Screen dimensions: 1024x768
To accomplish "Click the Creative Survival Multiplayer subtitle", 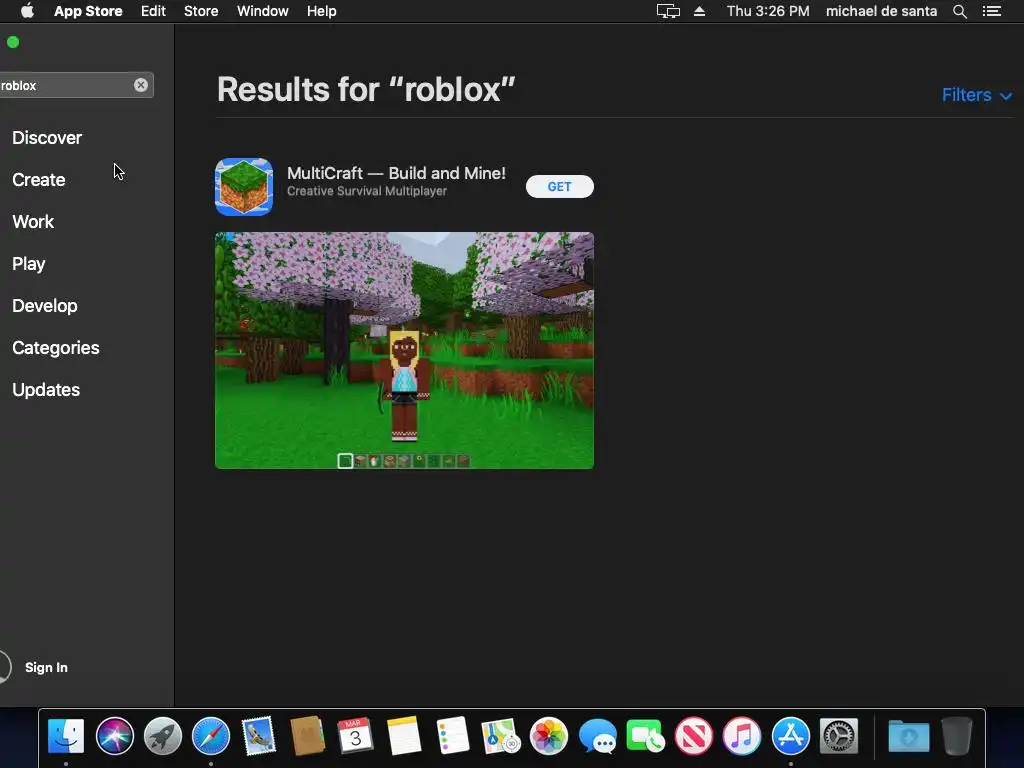I will 367,191.
